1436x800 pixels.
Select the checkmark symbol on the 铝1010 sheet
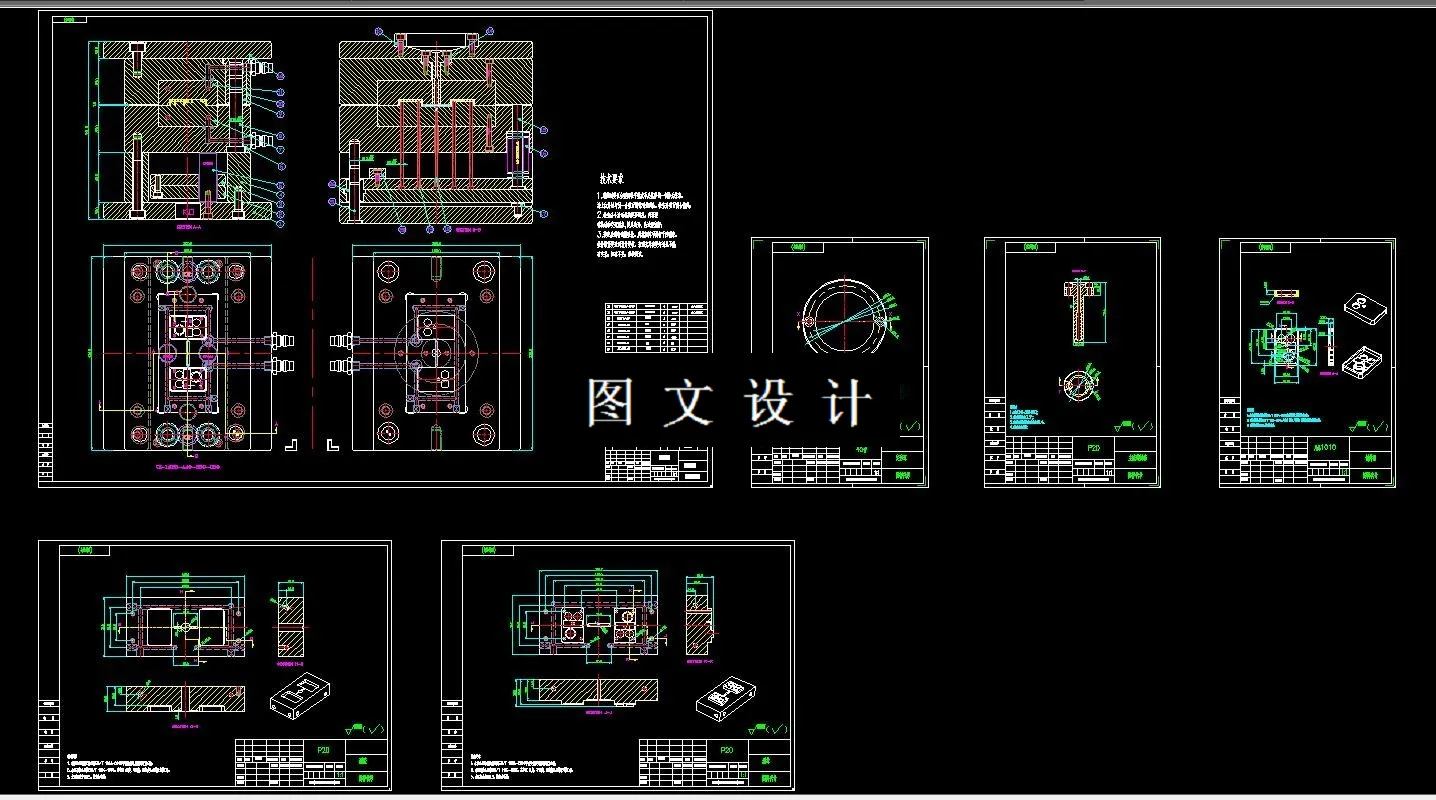(x=1377, y=425)
